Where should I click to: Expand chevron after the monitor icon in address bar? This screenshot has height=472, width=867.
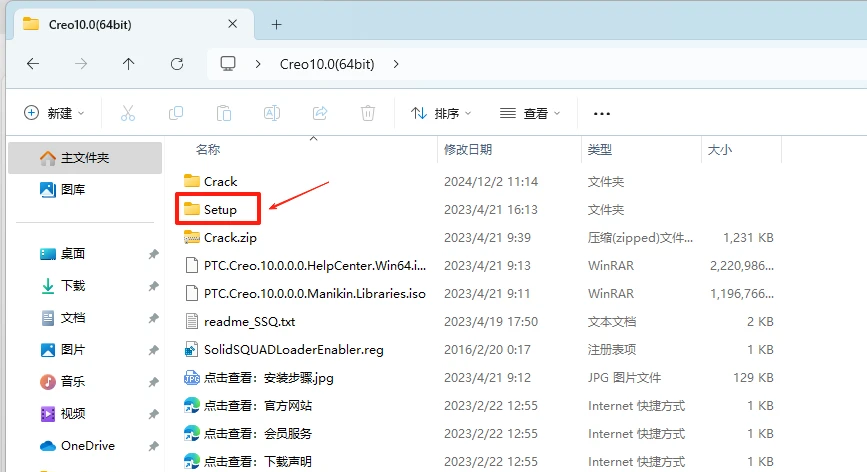click(258, 64)
